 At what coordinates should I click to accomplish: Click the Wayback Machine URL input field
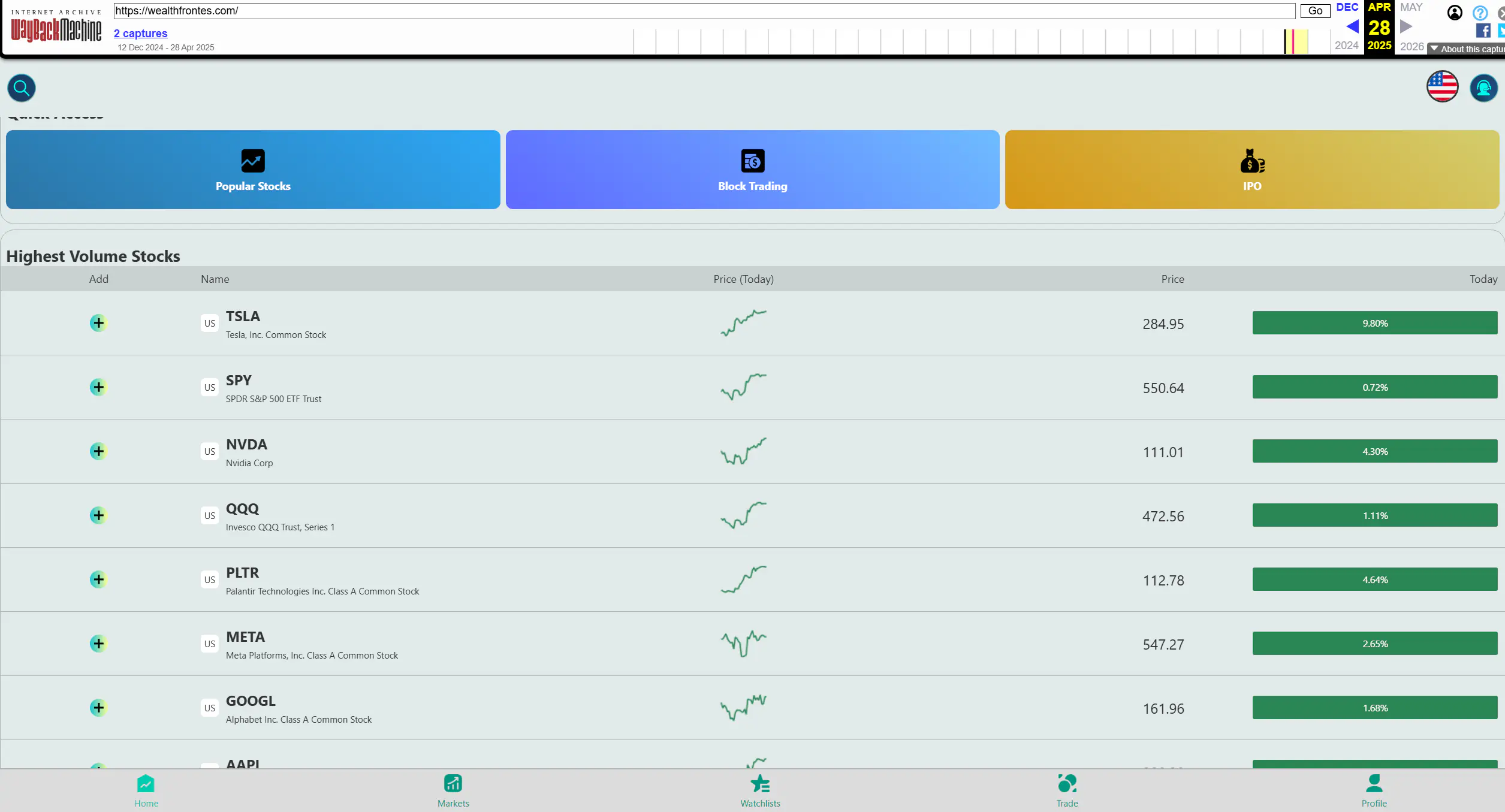click(x=704, y=11)
